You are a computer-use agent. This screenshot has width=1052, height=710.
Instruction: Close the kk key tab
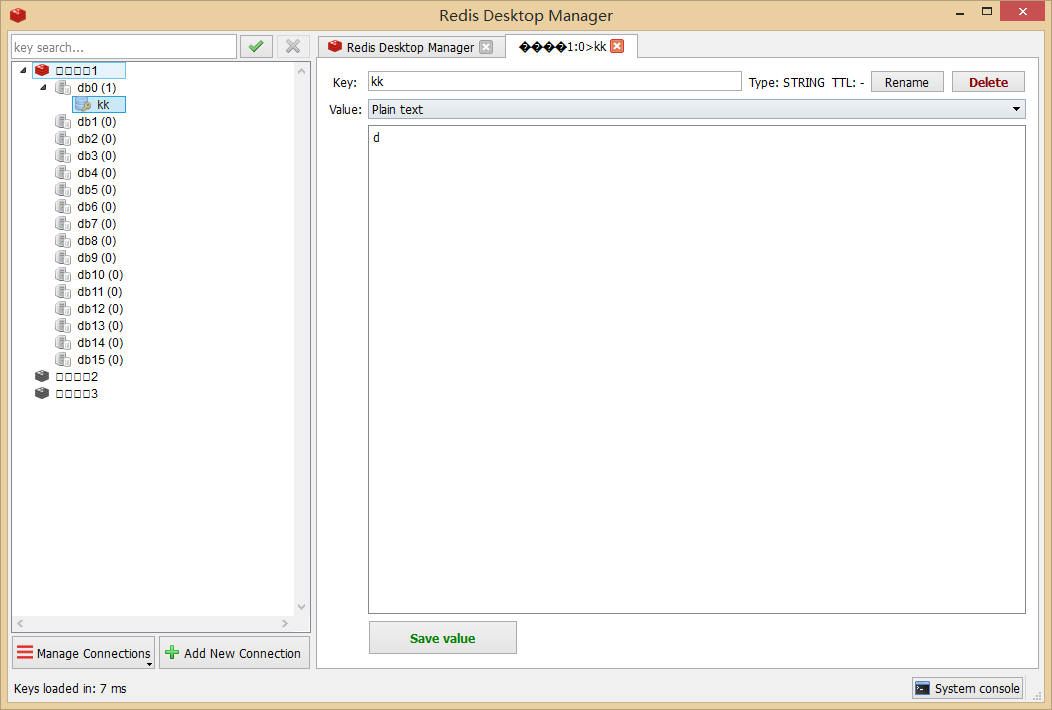[x=617, y=46]
